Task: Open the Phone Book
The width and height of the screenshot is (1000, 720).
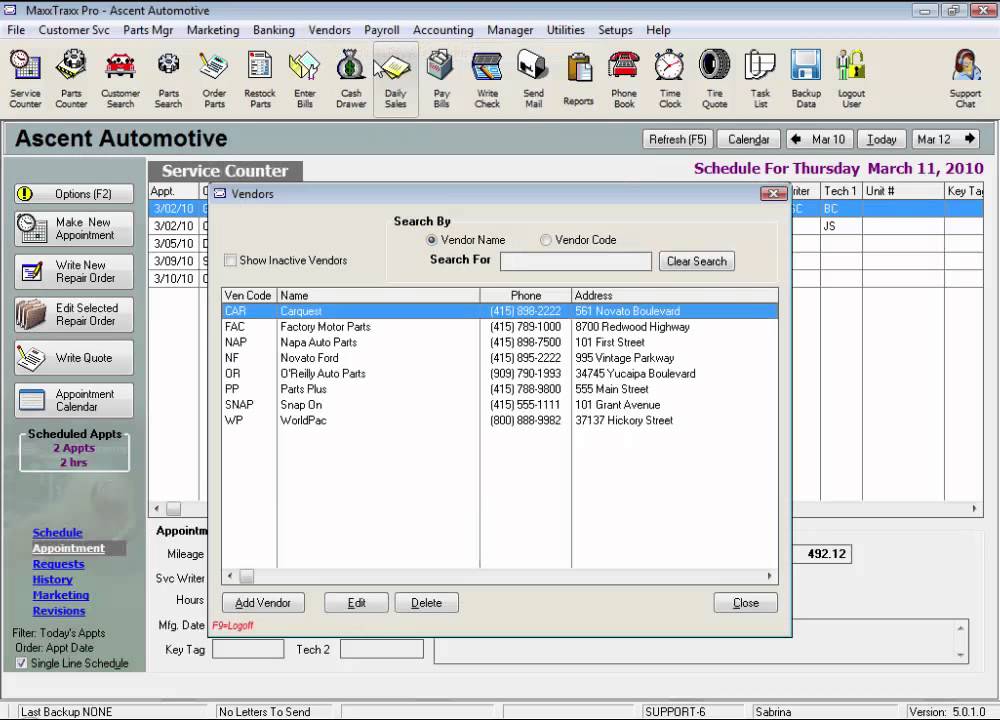Action: click(624, 79)
